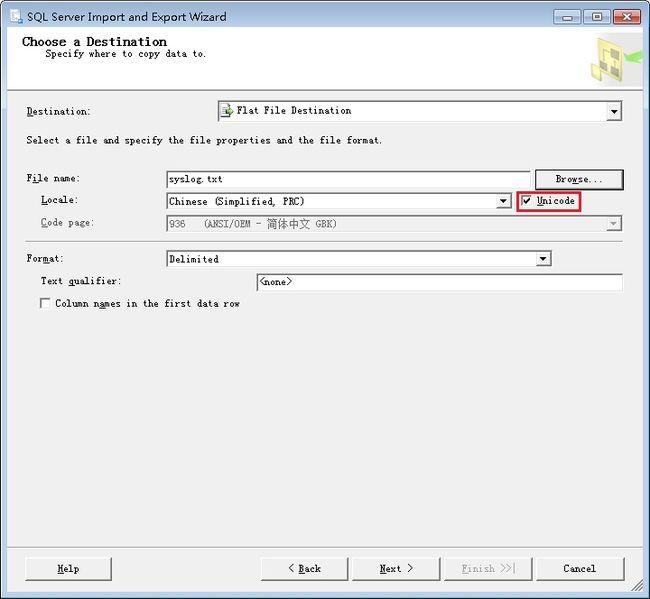Enable Column names in the first data row
The height and width of the screenshot is (599, 650).
45,303
